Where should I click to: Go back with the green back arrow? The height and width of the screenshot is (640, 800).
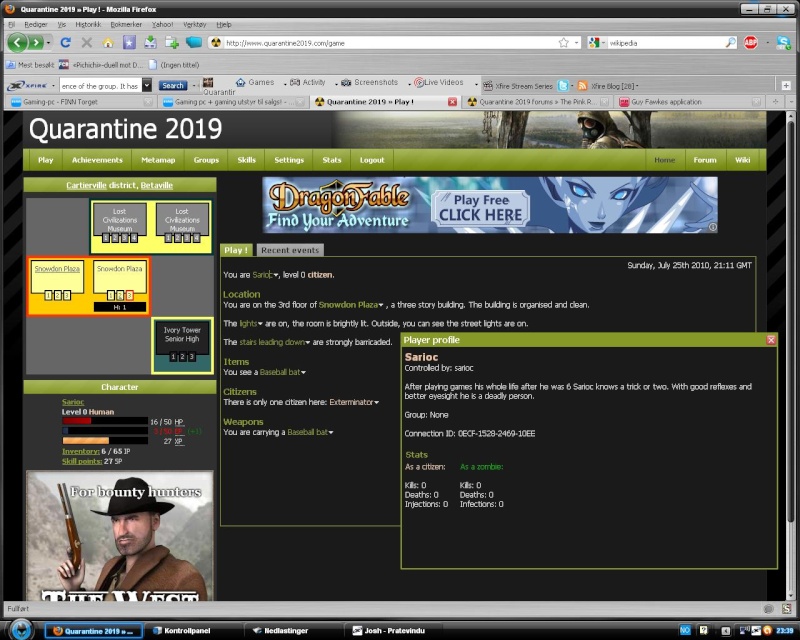pos(17,42)
